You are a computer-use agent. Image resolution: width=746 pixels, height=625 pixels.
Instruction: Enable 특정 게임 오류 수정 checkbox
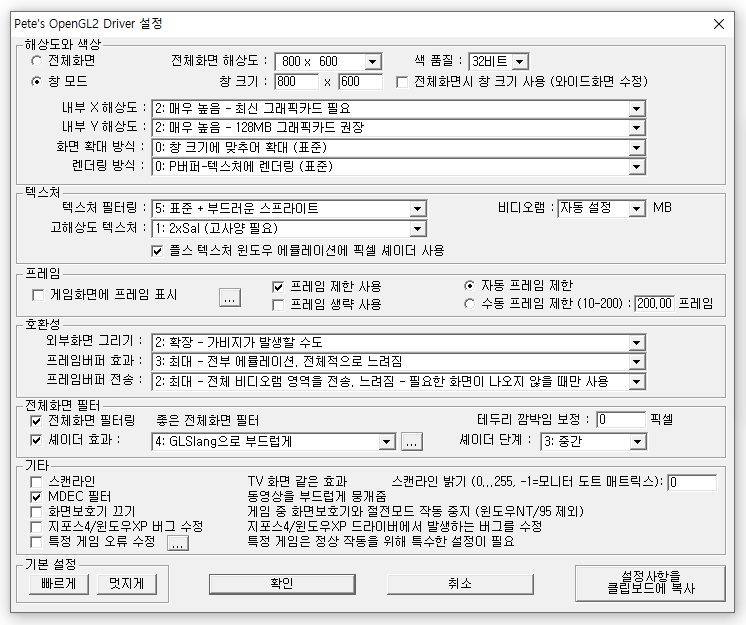point(36,542)
